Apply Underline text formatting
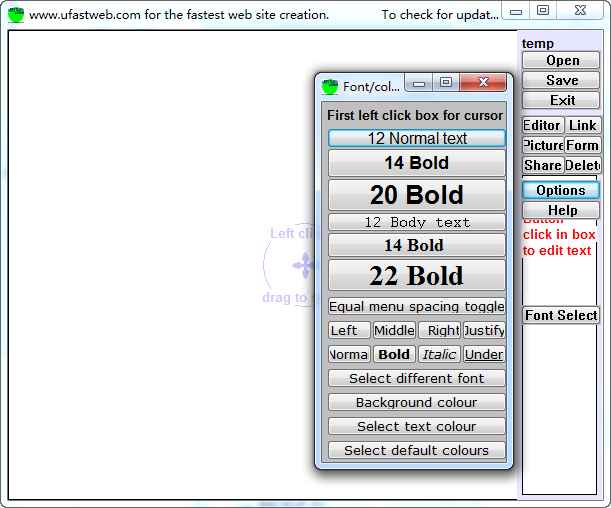Image resolution: width=611 pixels, height=508 pixels. 484,355
